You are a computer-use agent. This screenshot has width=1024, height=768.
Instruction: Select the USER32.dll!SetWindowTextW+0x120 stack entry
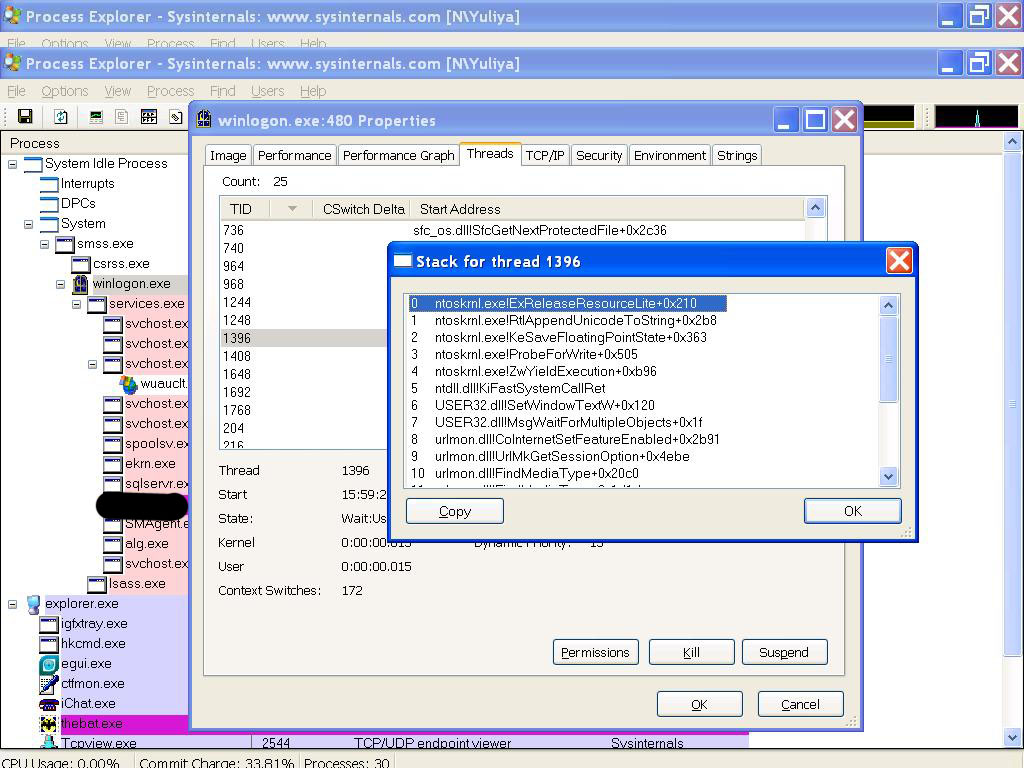coord(545,406)
